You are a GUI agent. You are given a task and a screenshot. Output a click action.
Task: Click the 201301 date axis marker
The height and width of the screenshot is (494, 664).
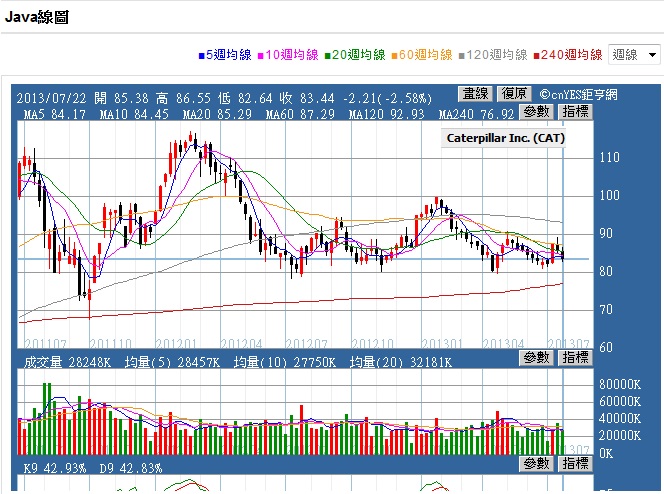point(441,343)
